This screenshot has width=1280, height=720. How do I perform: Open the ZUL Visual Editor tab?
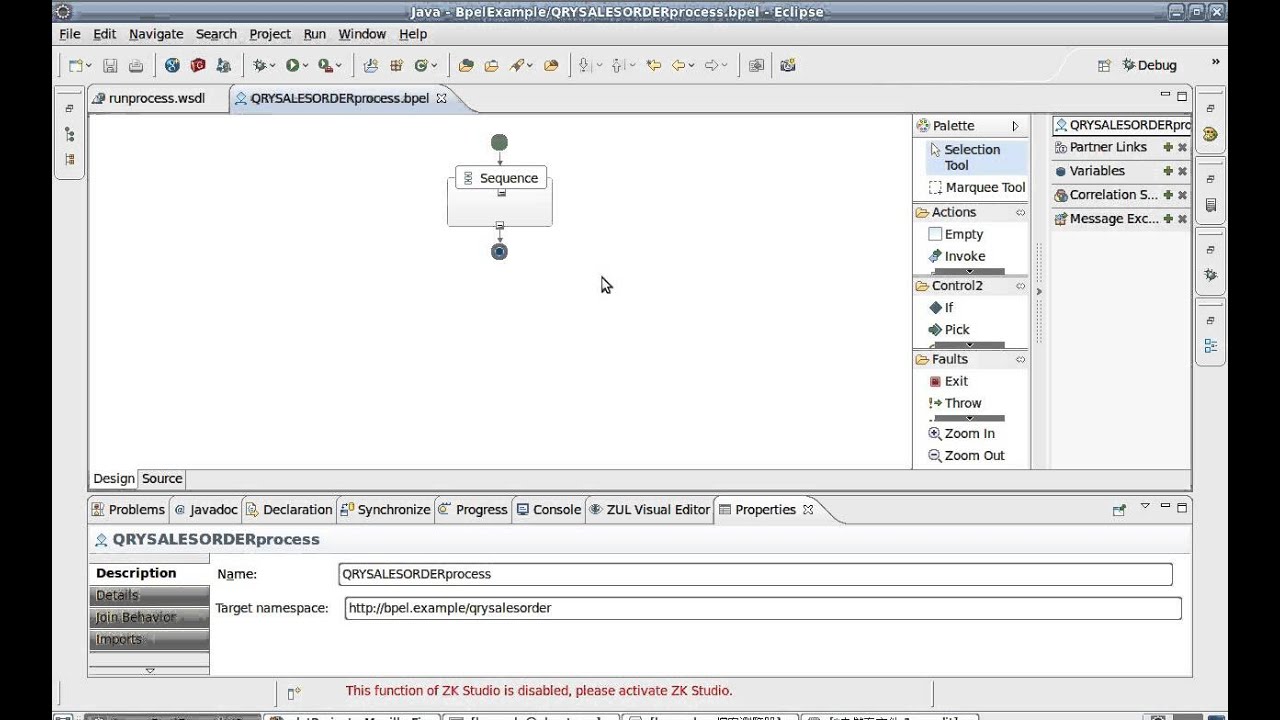(649, 510)
